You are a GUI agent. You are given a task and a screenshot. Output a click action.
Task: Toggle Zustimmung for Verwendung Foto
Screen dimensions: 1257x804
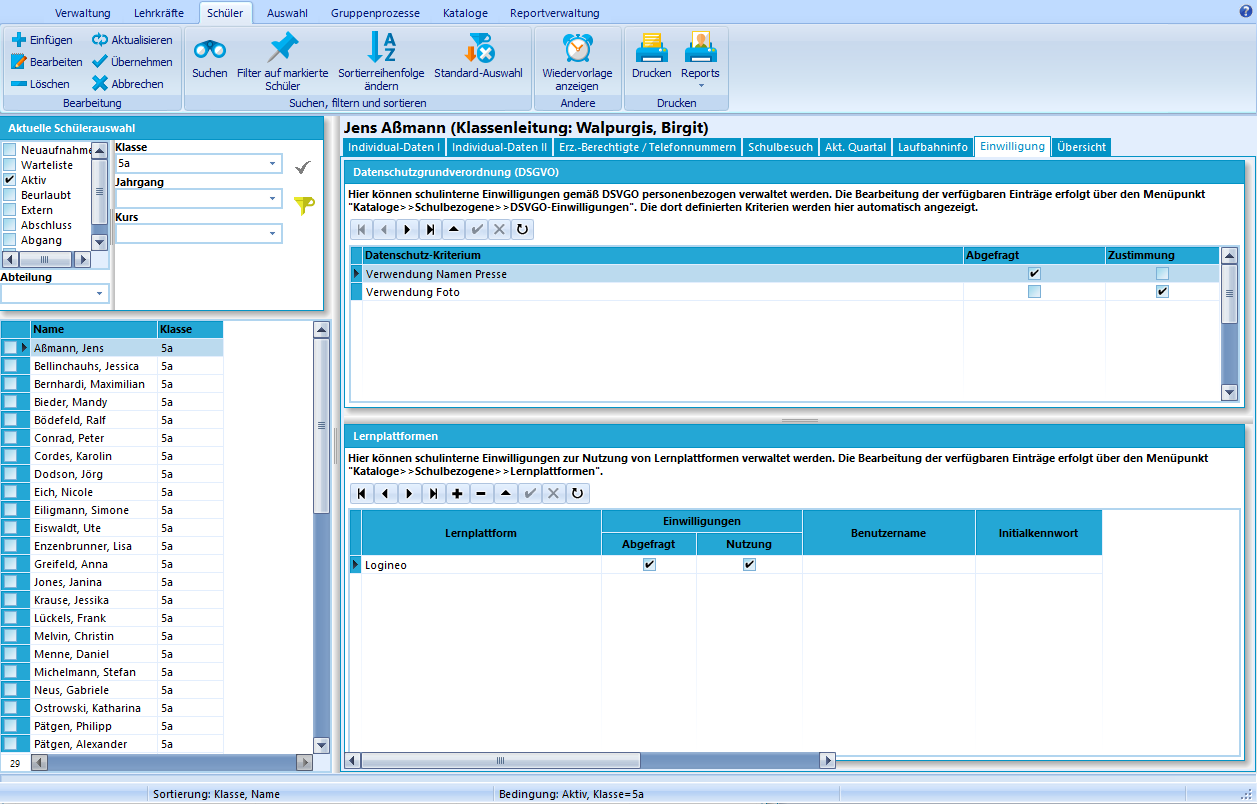[1162, 291]
